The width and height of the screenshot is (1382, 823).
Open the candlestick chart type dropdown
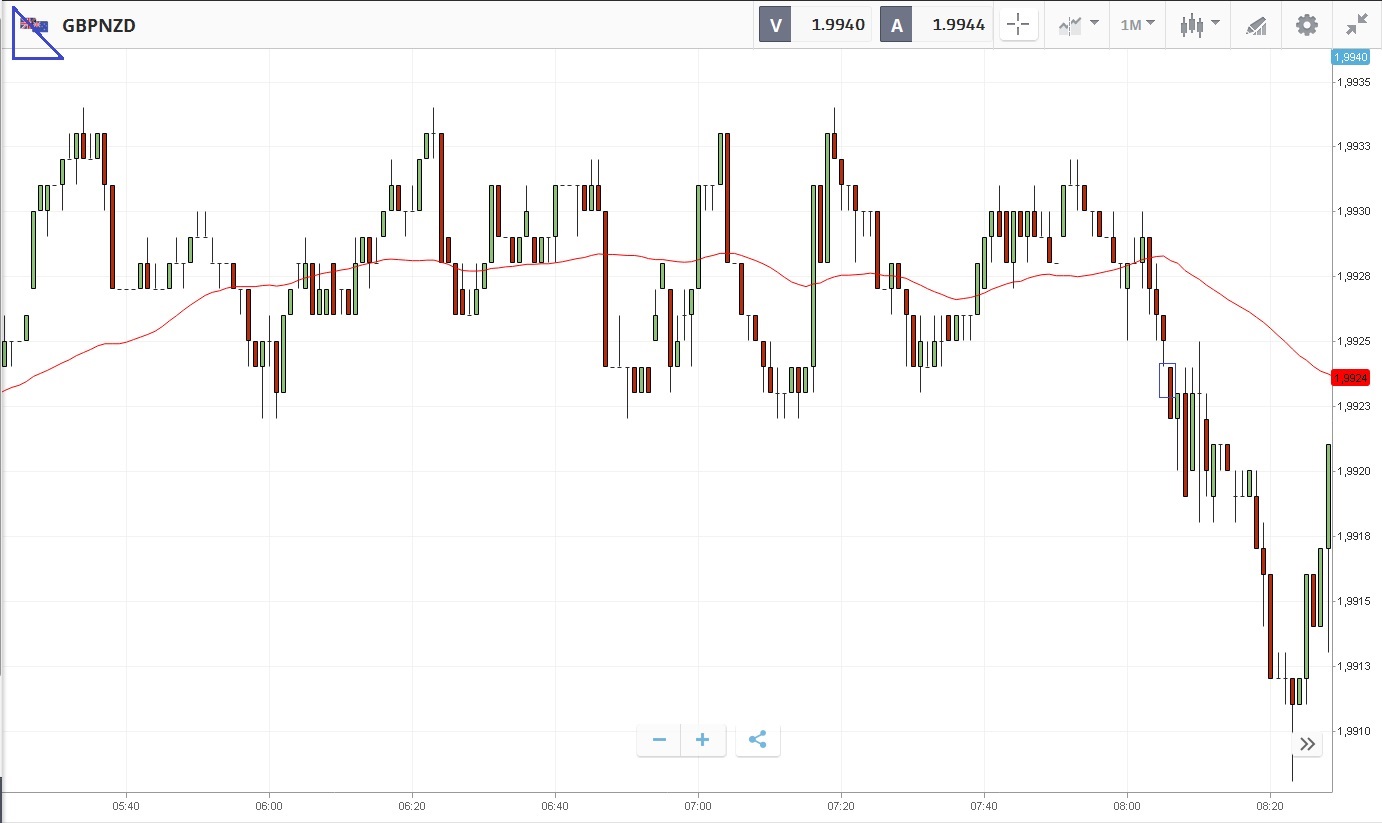(1199, 25)
